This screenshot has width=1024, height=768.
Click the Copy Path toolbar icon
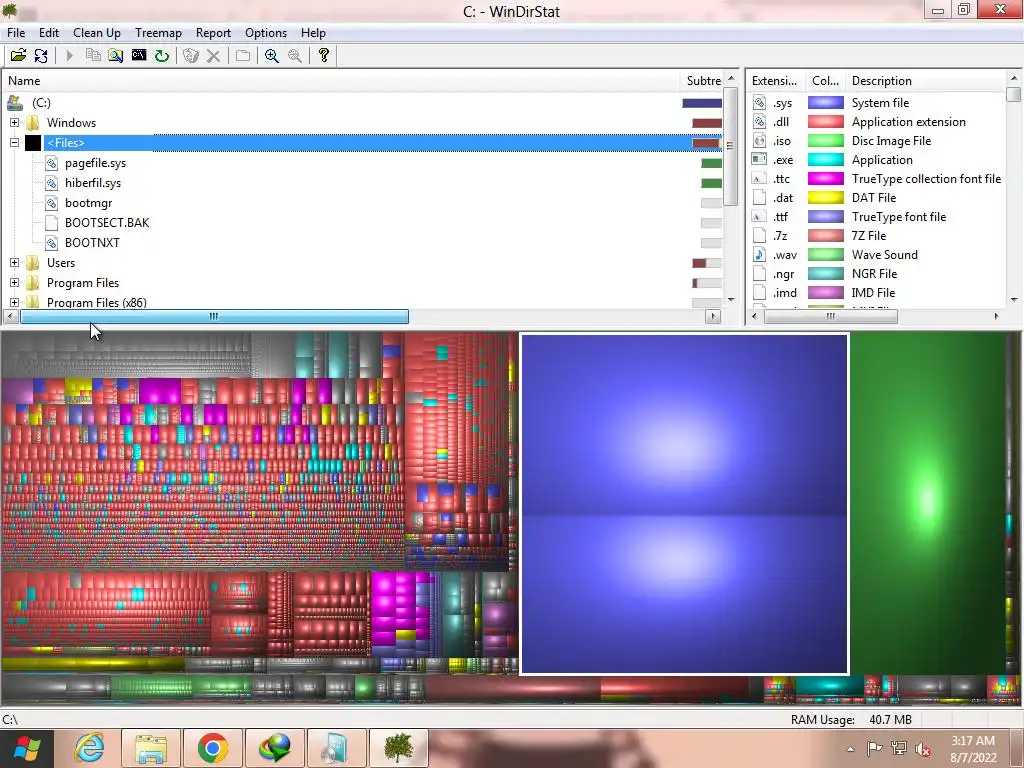[x=93, y=56]
